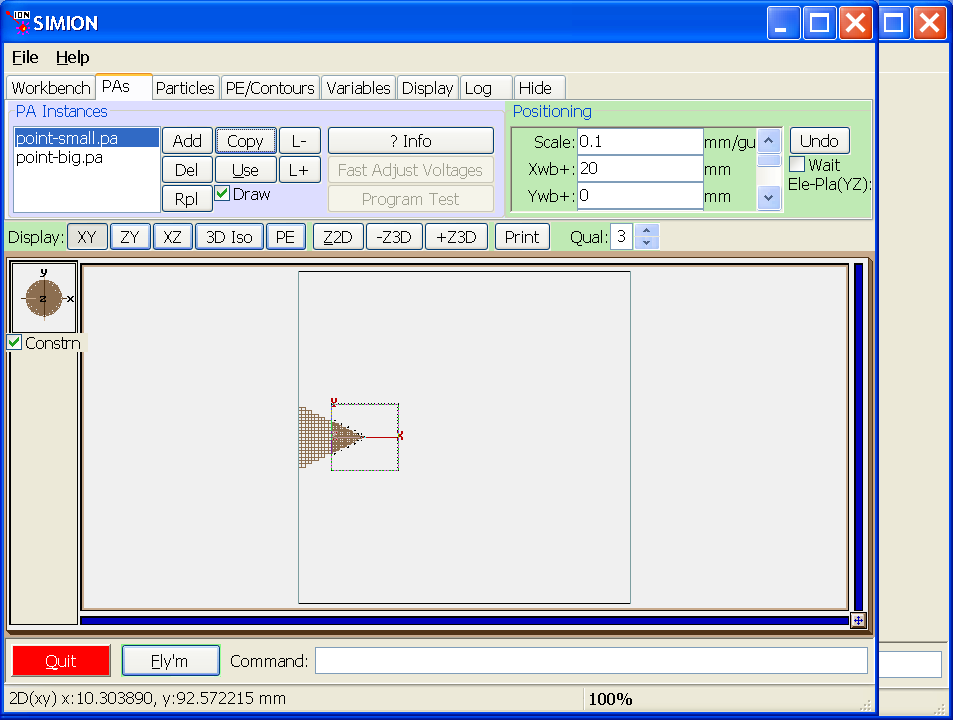Click the PE view button
Viewport: 953px width, 720px height.
285,237
